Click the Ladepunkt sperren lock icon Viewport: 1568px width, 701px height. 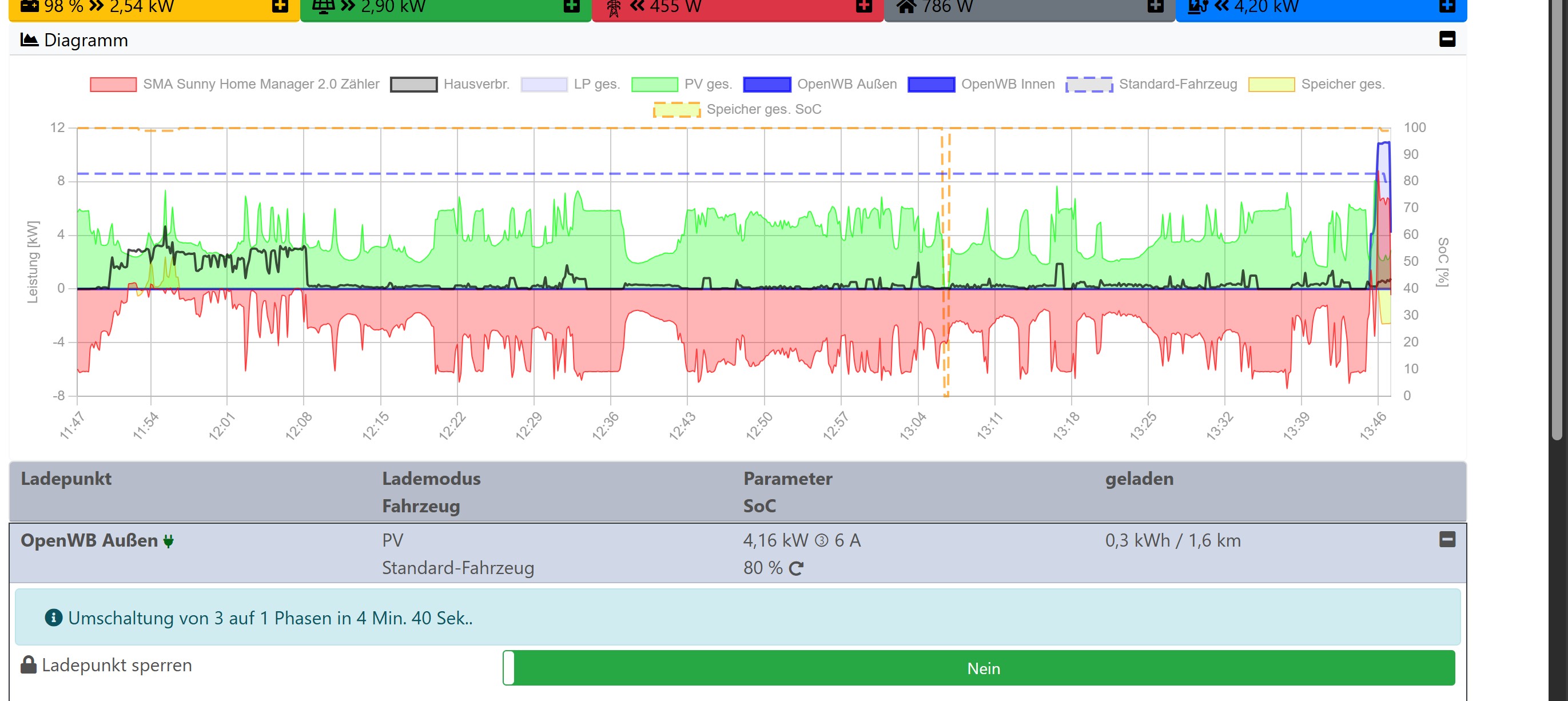tap(29, 664)
